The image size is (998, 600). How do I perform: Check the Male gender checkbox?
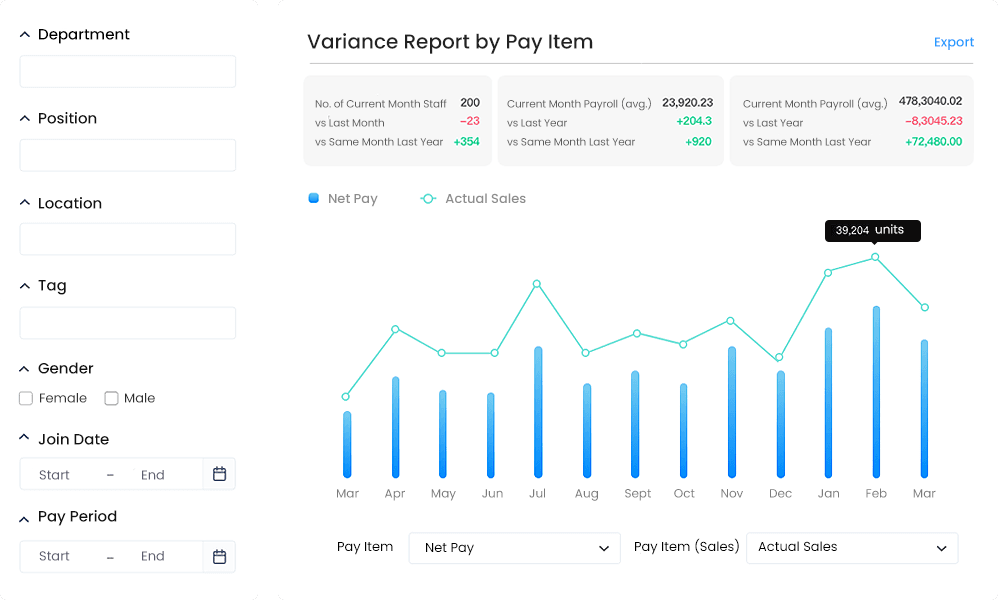point(111,398)
